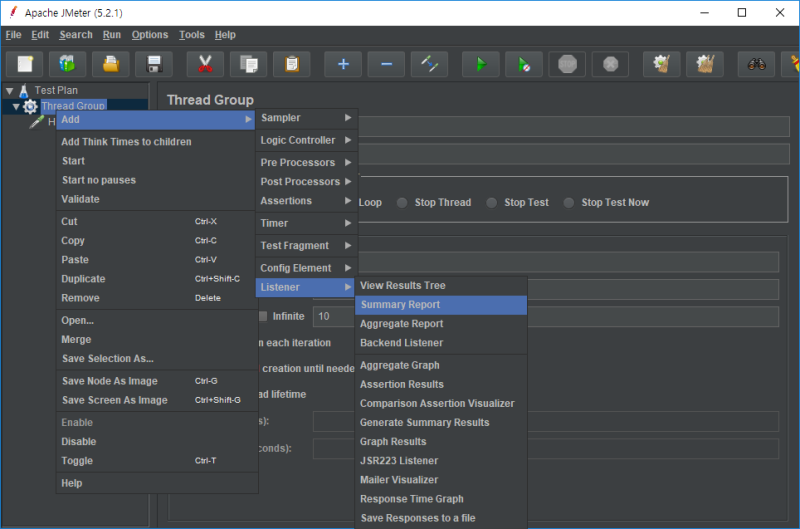
Task: Open the Tools menu
Action: pyautogui.click(x=192, y=35)
